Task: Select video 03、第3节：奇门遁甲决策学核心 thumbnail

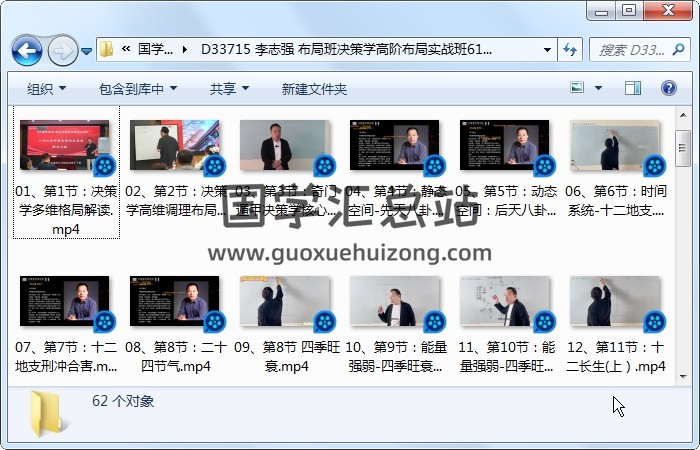Action: [x=284, y=145]
